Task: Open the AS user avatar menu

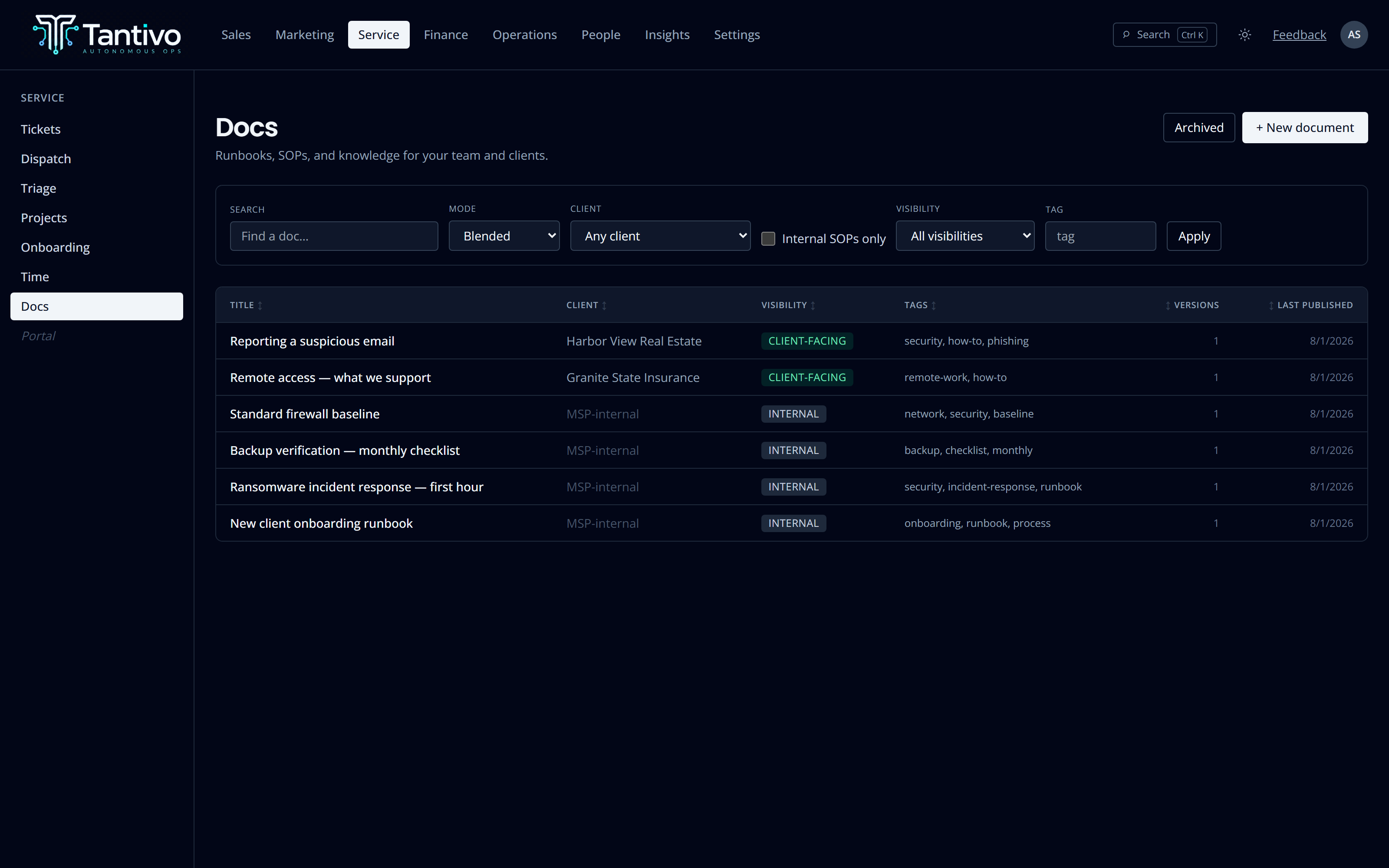Action: [1353, 34]
